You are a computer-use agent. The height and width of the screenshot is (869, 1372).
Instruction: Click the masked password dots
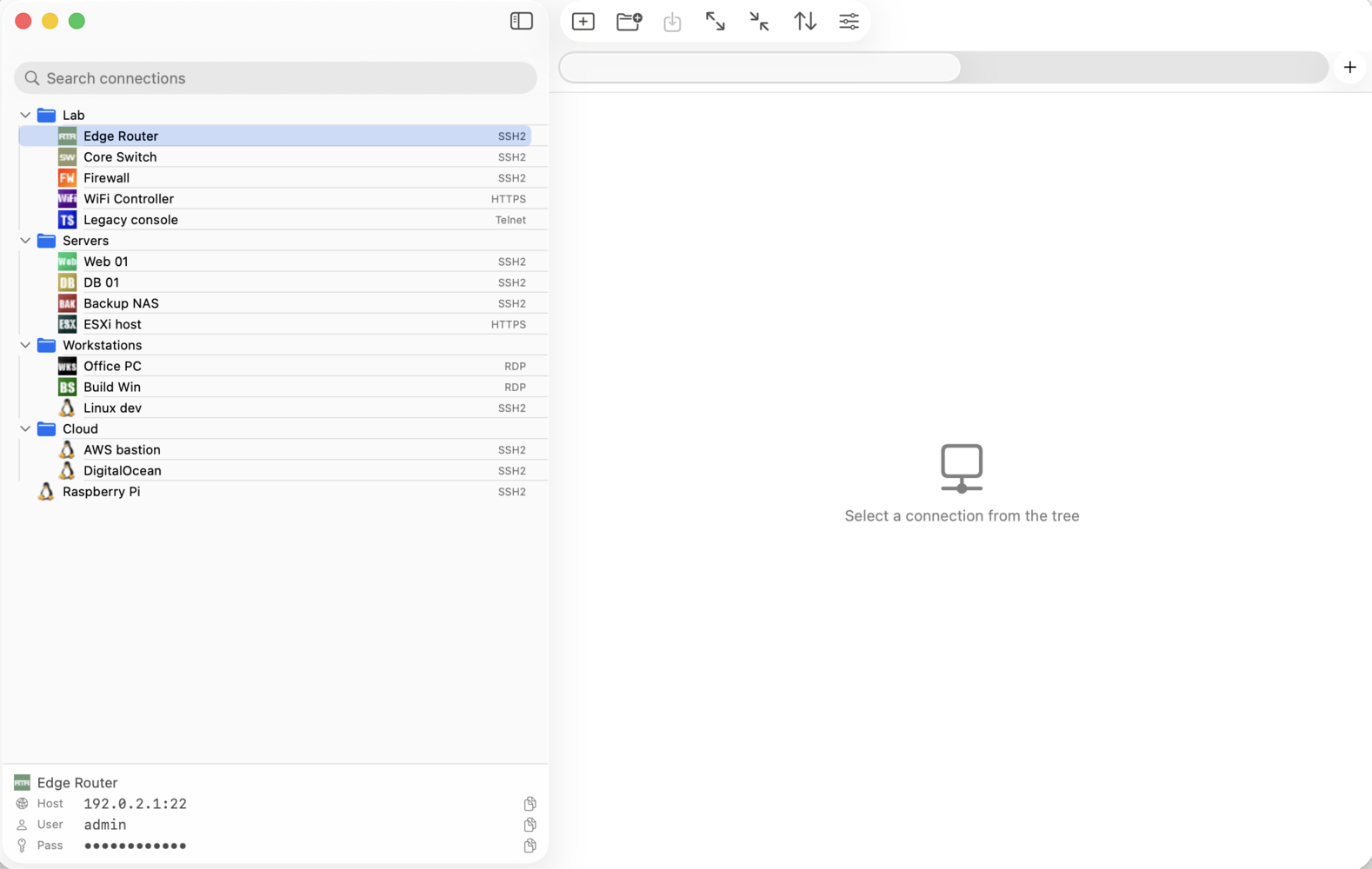(x=135, y=846)
